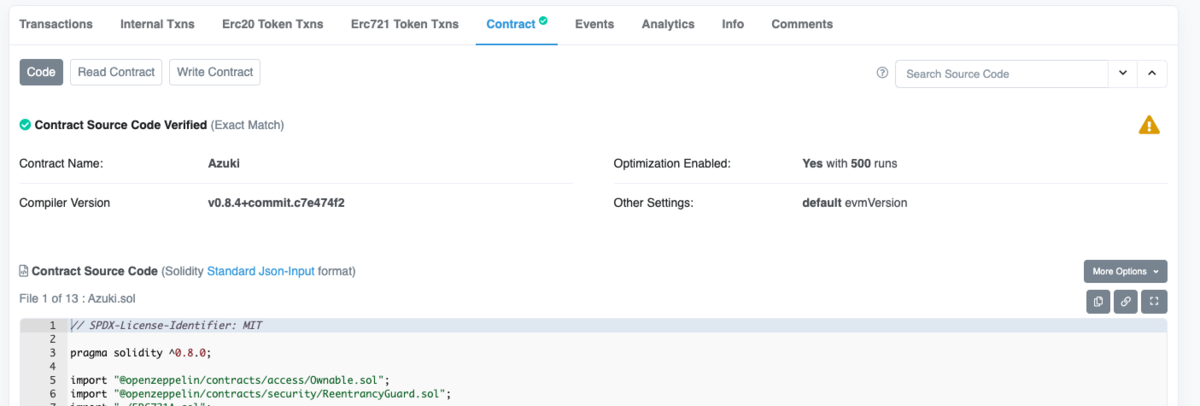Open the Transactions tab
1200x406 pixels.
point(56,24)
